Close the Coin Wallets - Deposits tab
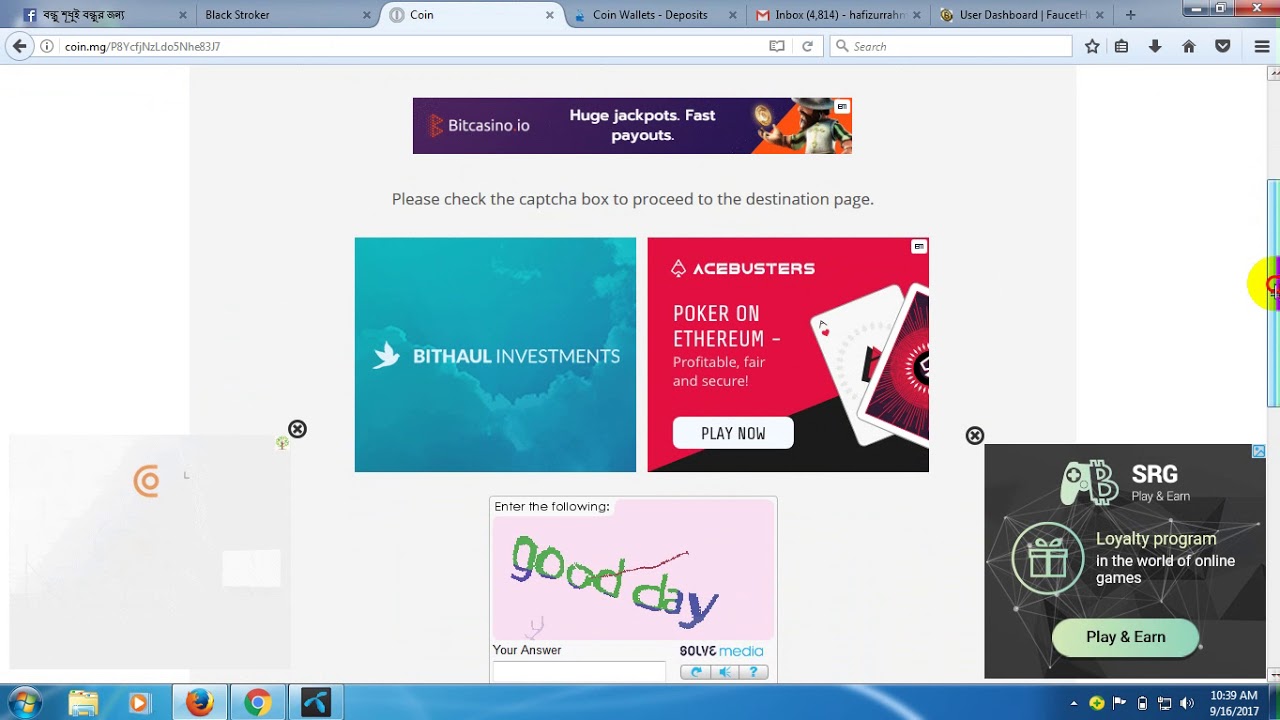The width and height of the screenshot is (1280, 720). (x=733, y=15)
